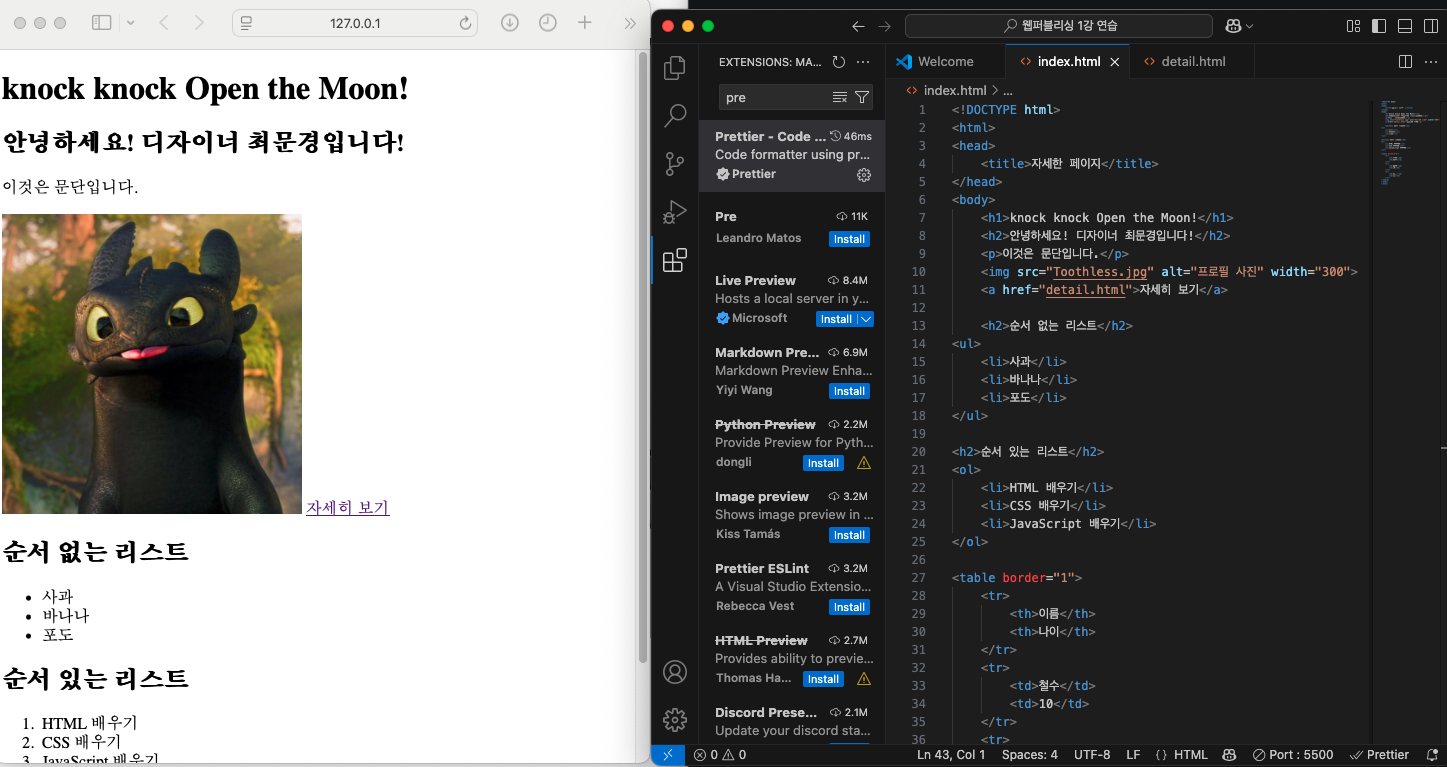Open the Extensions view more actions menu
This screenshot has height=767, width=1447.
pos(863,62)
